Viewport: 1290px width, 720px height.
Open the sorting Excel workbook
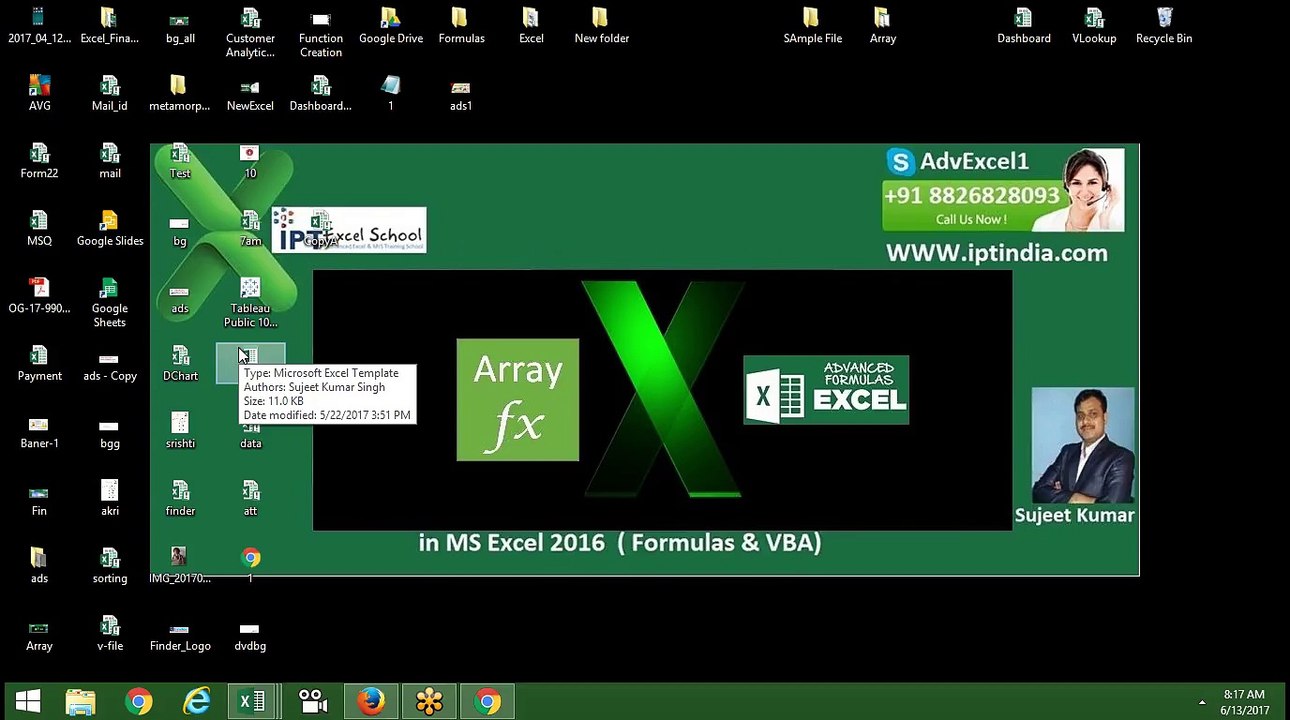click(x=110, y=566)
